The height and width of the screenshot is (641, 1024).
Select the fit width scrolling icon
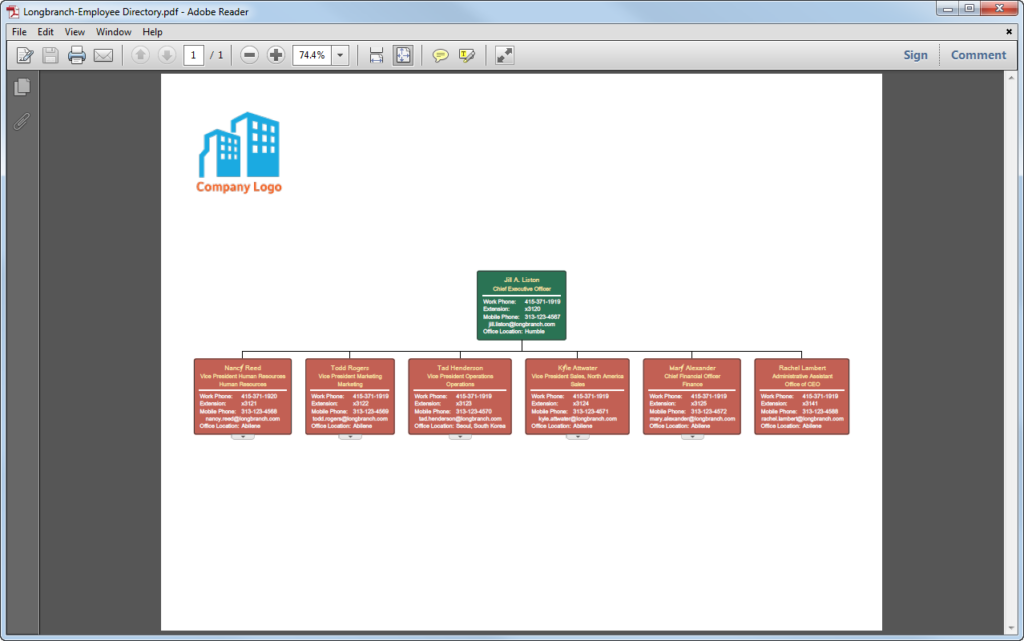376,55
